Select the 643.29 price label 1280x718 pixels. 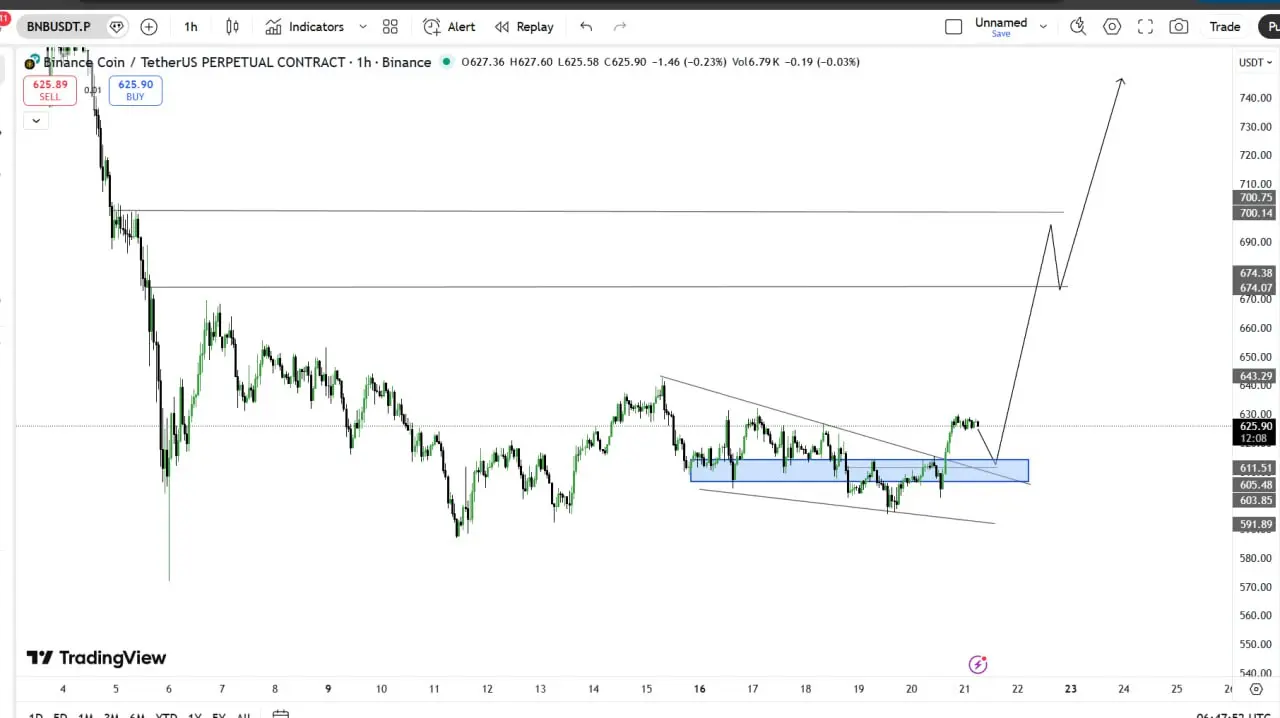1255,377
